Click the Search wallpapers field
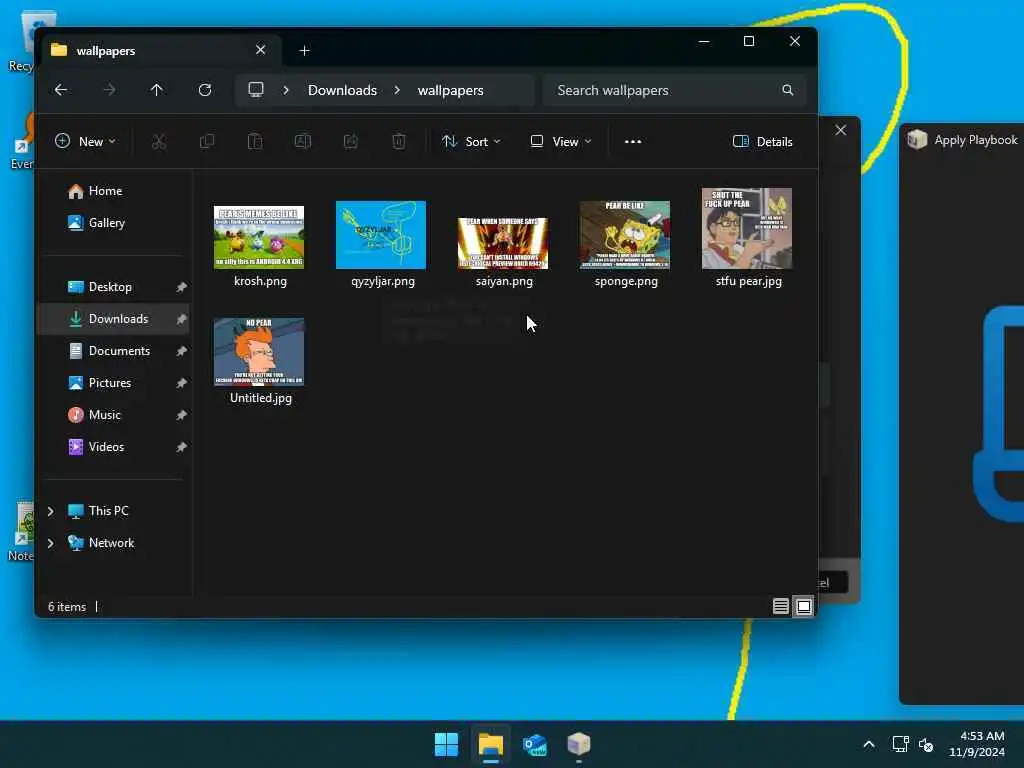Viewport: 1024px width, 768px height. pos(674,90)
